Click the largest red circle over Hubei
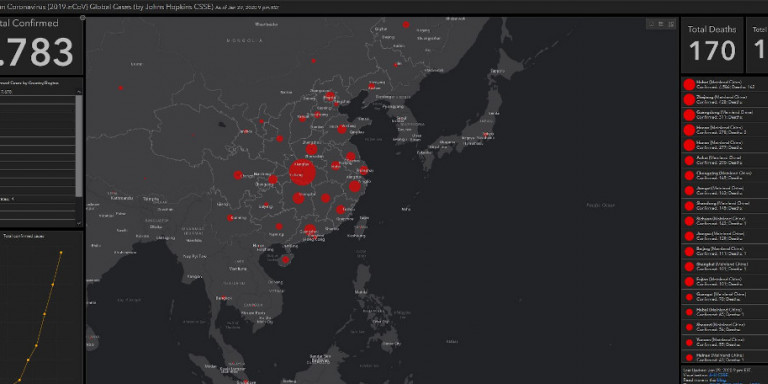Viewport: 768px width, 384px height. point(302,172)
